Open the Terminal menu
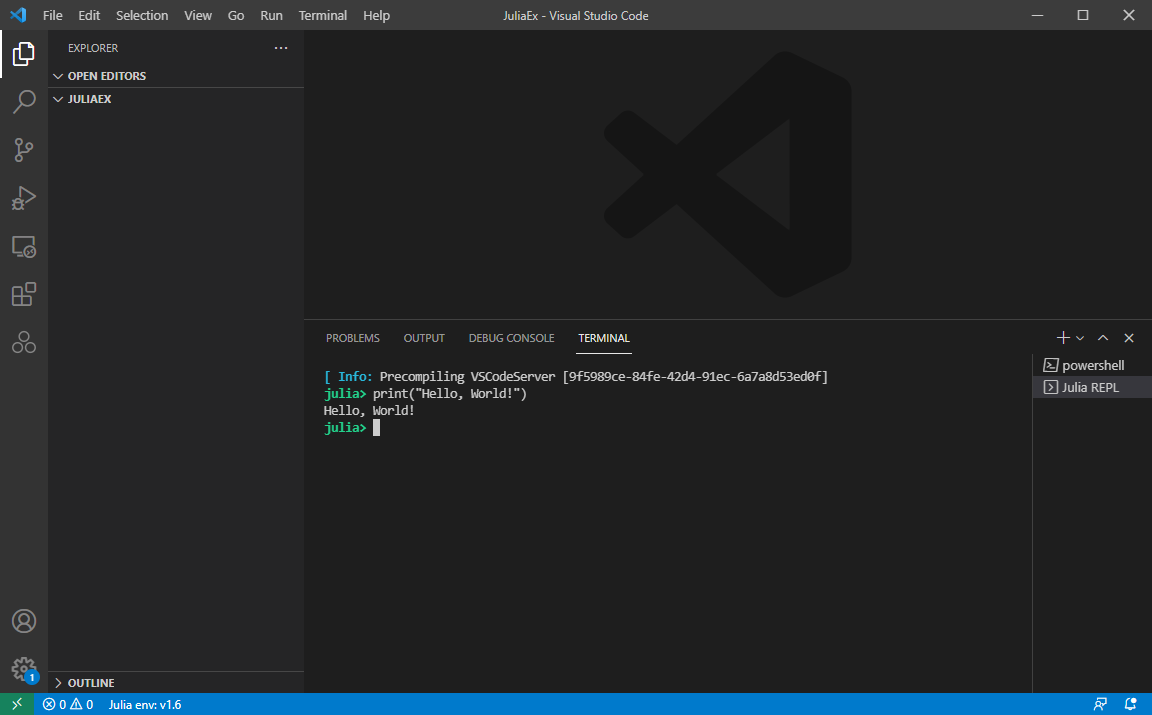The width and height of the screenshot is (1152, 715). point(323,15)
